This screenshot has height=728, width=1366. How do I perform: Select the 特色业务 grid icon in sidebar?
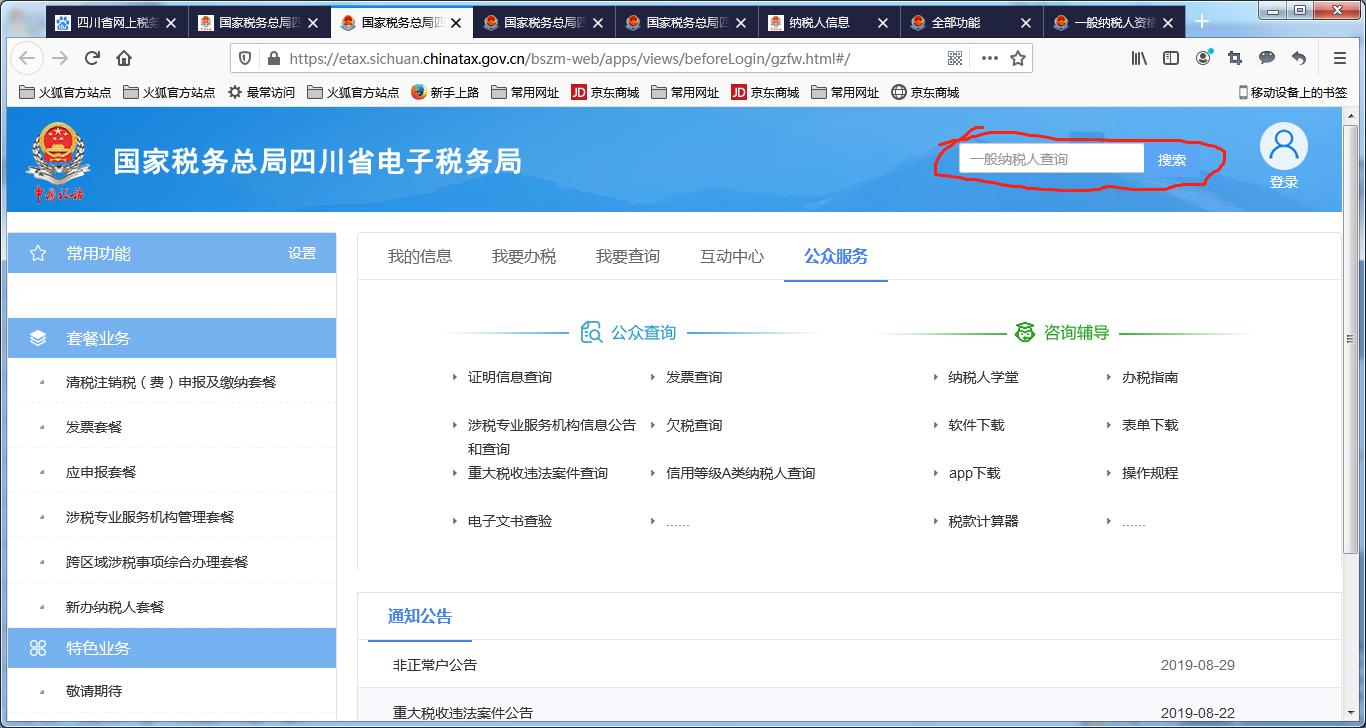click(37, 648)
